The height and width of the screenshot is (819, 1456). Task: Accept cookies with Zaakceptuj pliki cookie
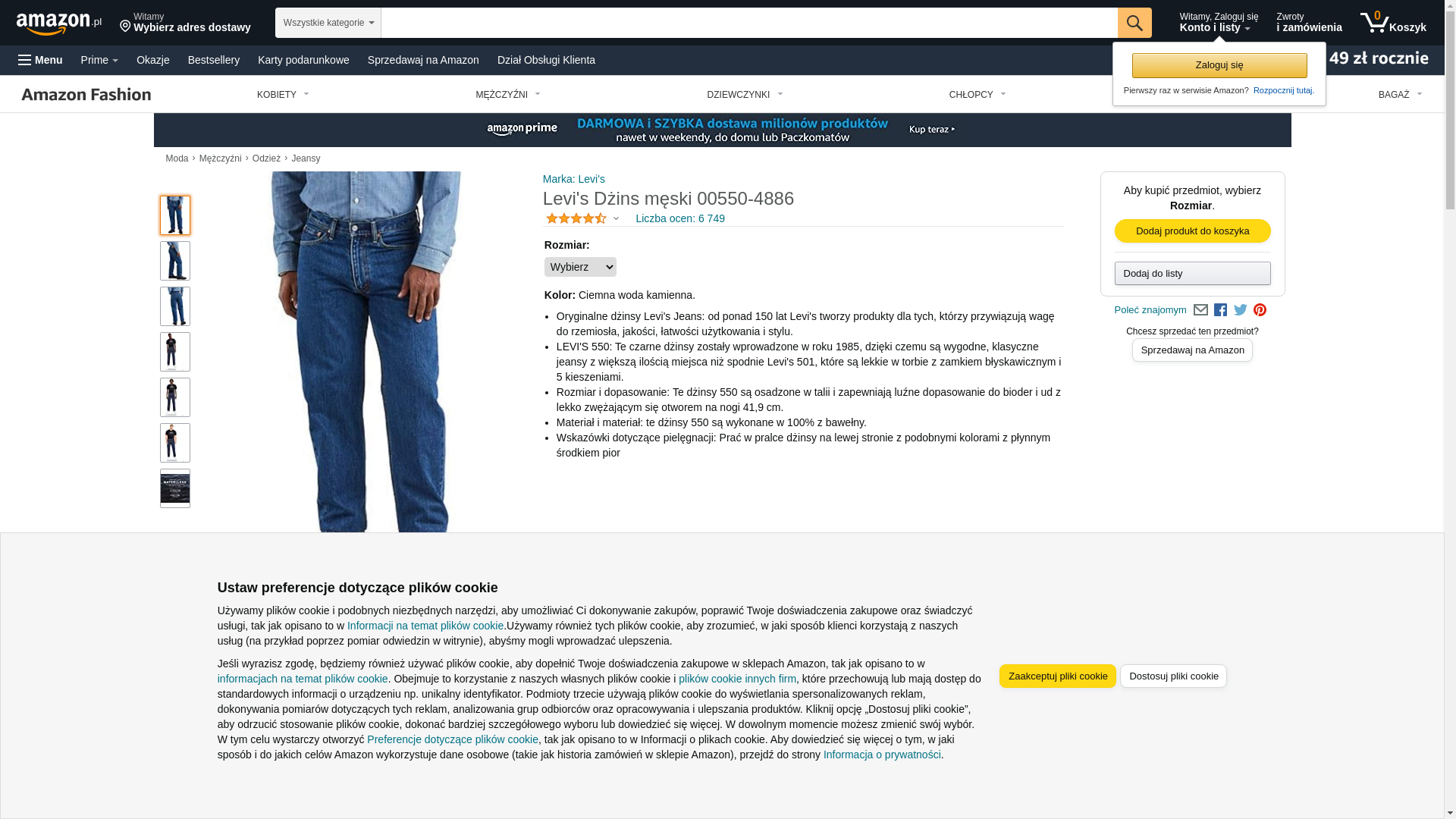pyautogui.click(x=1057, y=676)
